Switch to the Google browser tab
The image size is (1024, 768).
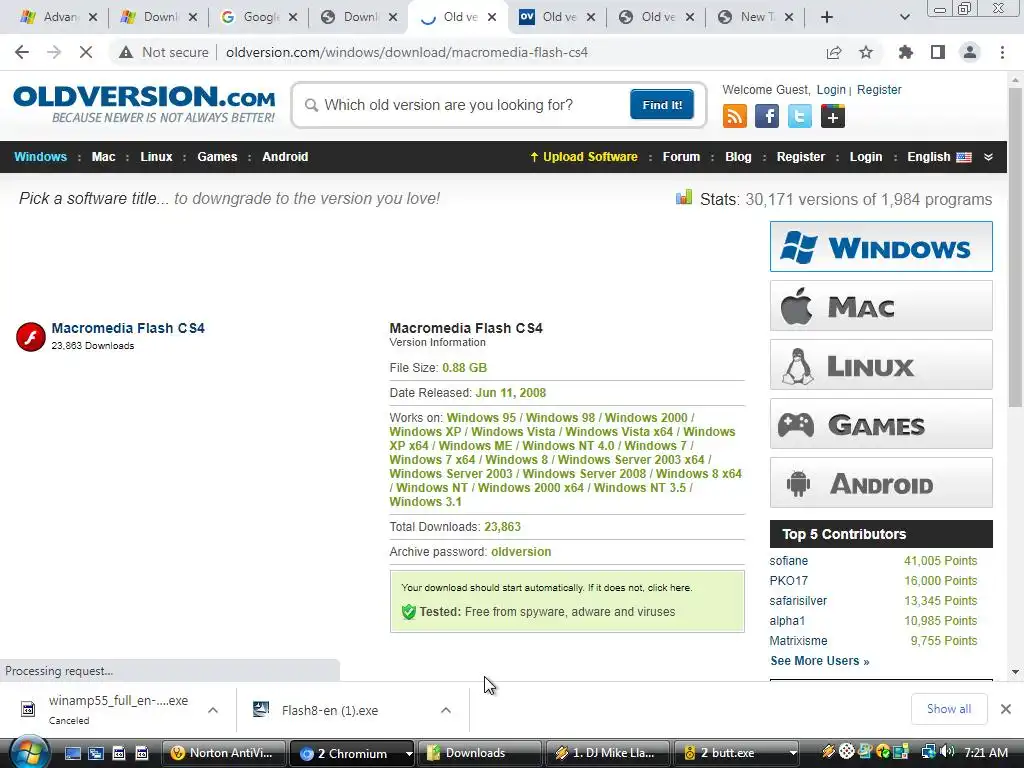258,17
